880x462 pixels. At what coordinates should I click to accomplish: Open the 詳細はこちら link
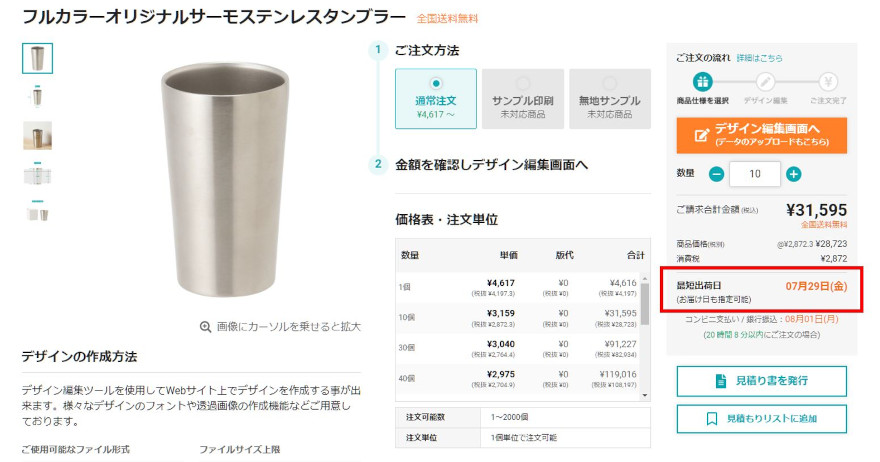pyautogui.click(x=759, y=58)
